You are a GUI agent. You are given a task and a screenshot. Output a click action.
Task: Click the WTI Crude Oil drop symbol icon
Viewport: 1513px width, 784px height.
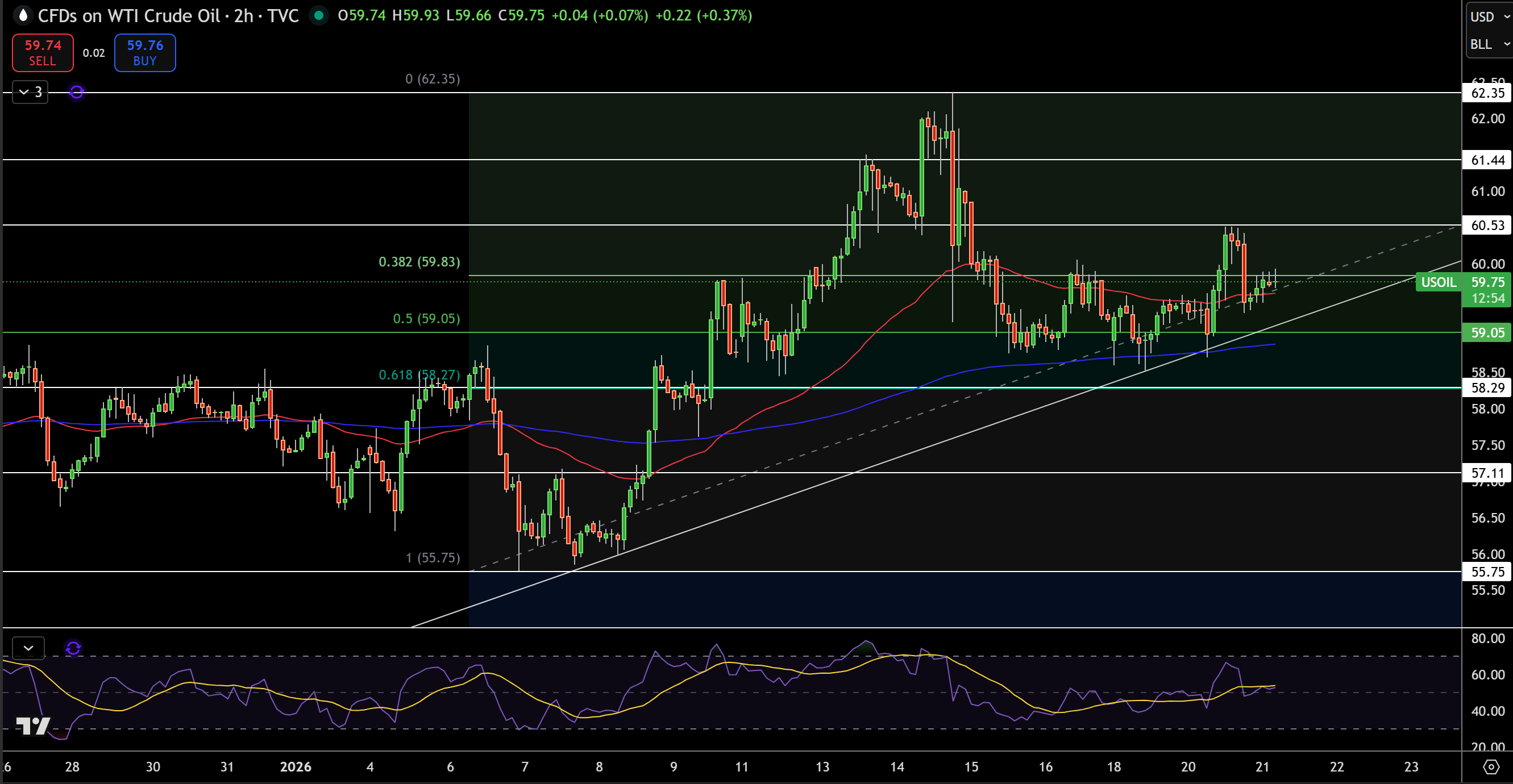coord(23,15)
